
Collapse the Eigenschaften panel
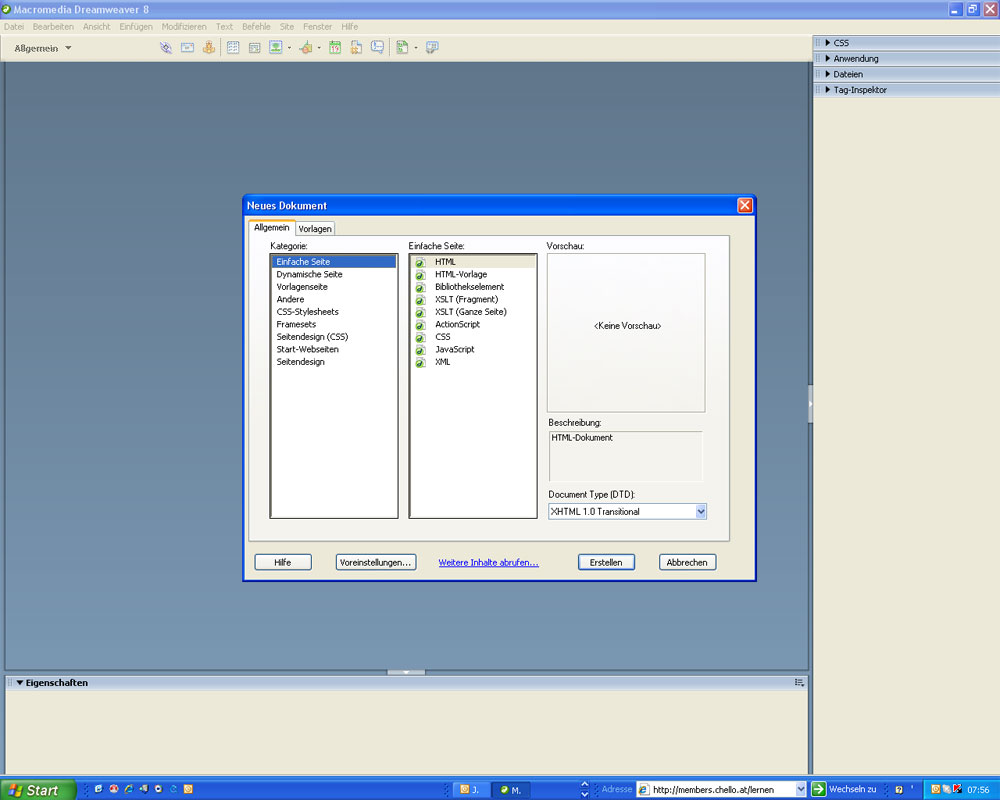point(19,683)
